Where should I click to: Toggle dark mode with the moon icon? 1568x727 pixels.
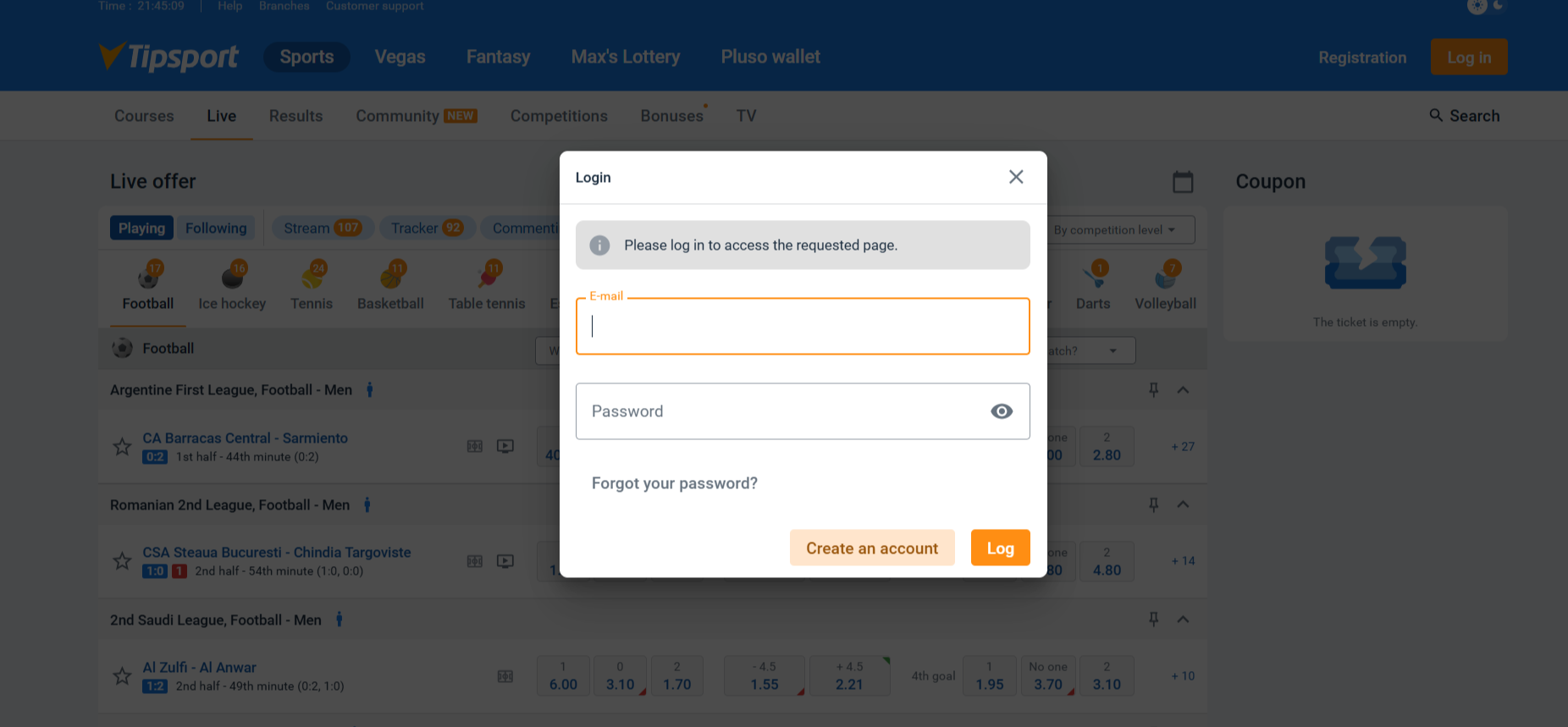[x=1497, y=6]
